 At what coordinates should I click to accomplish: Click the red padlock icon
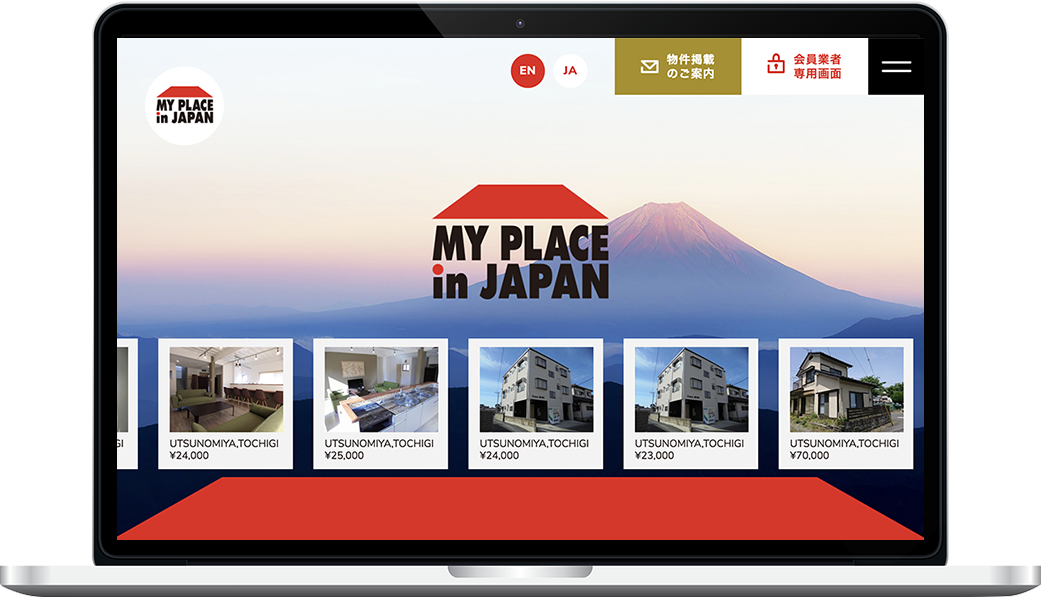click(776, 65)
